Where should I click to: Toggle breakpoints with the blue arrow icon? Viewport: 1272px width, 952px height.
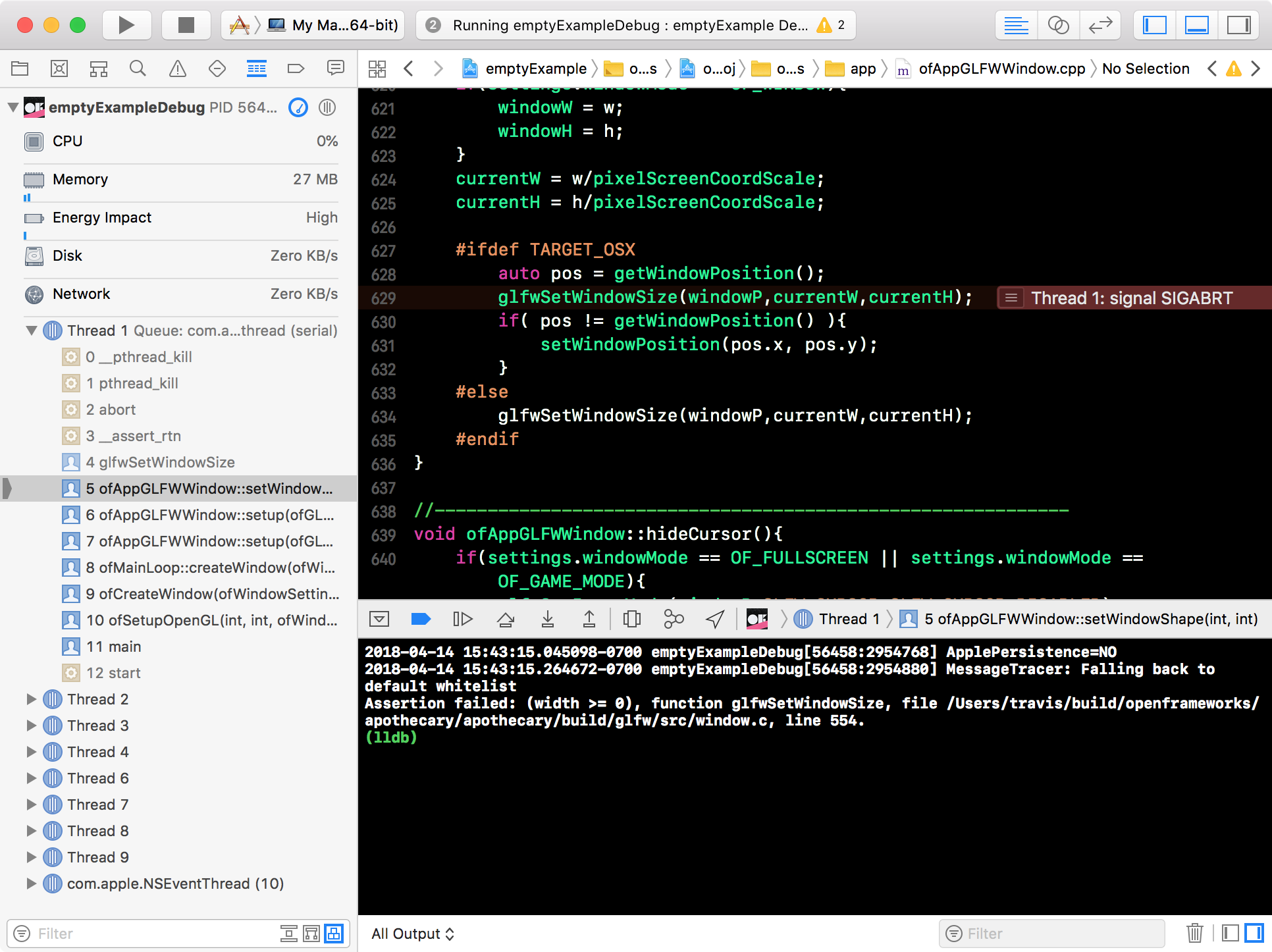click(x=420, y=619)
